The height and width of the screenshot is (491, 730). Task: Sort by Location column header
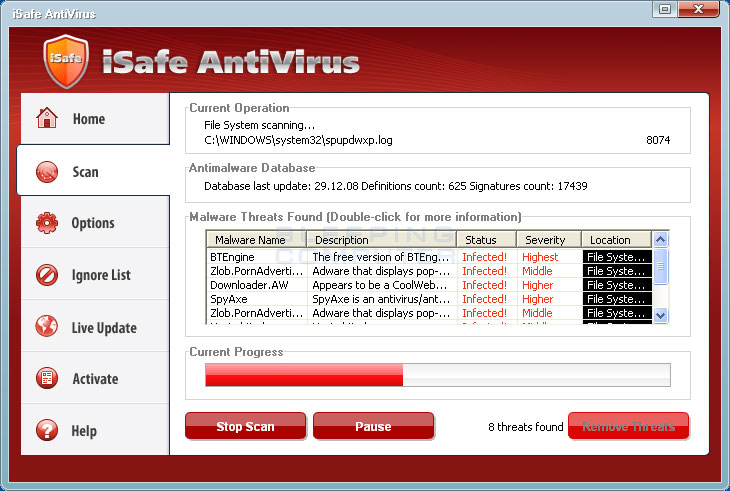[x=616, y=240]
